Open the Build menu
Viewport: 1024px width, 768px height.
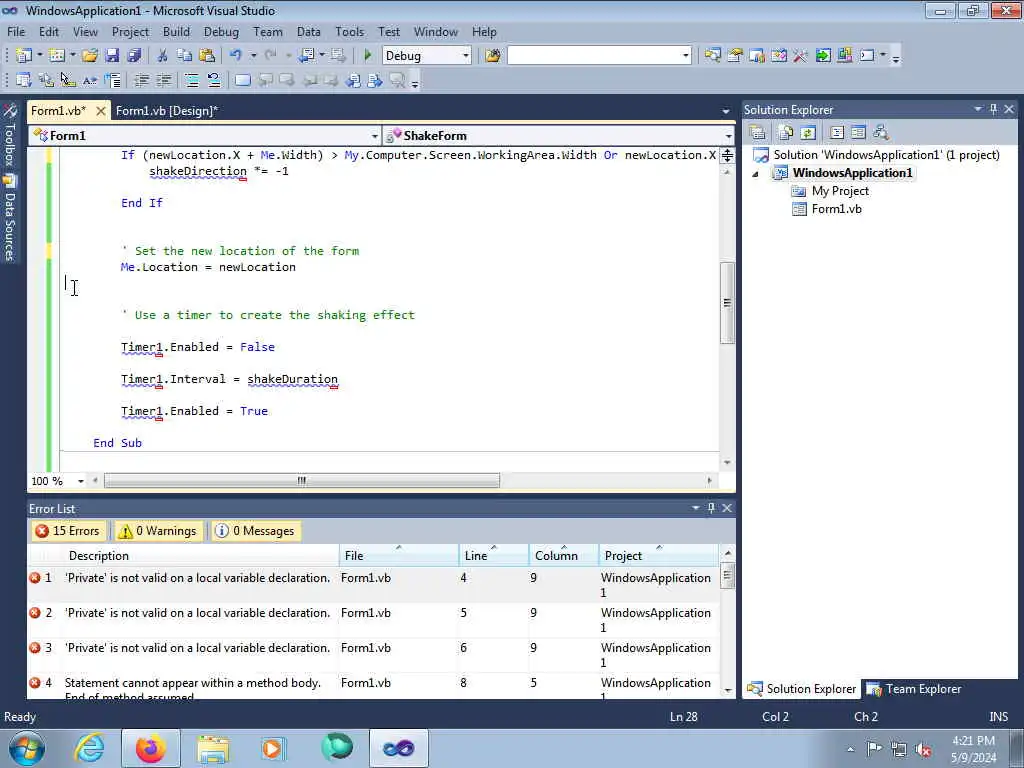(x=176, y=31)
